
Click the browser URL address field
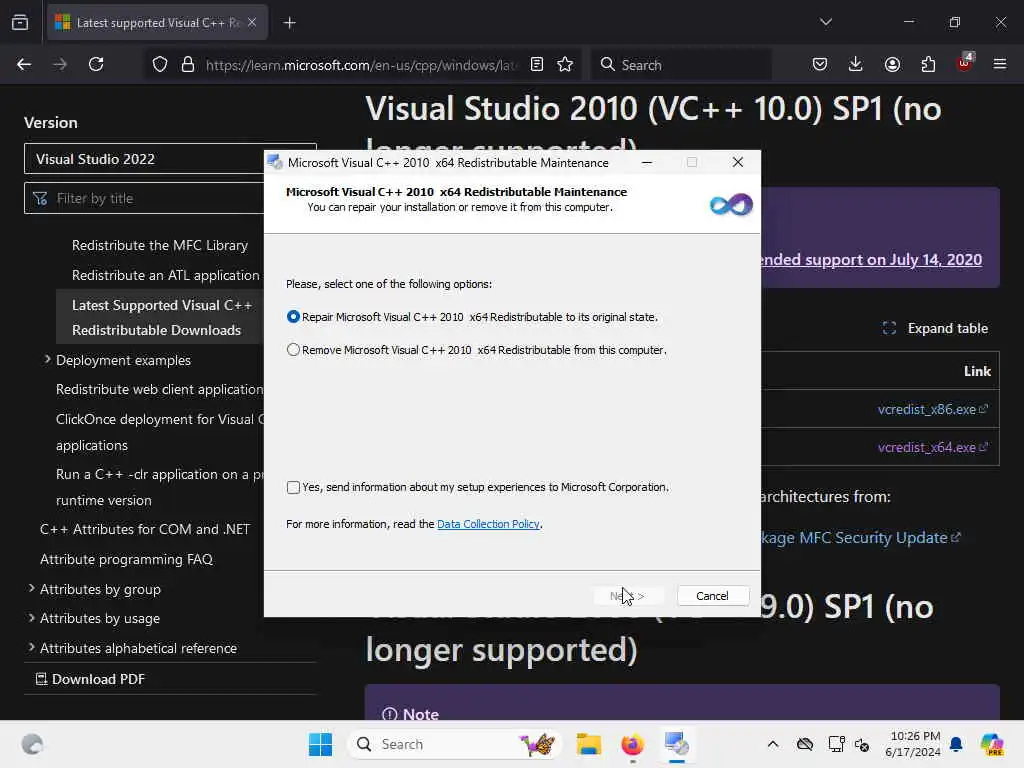(360, 65)
